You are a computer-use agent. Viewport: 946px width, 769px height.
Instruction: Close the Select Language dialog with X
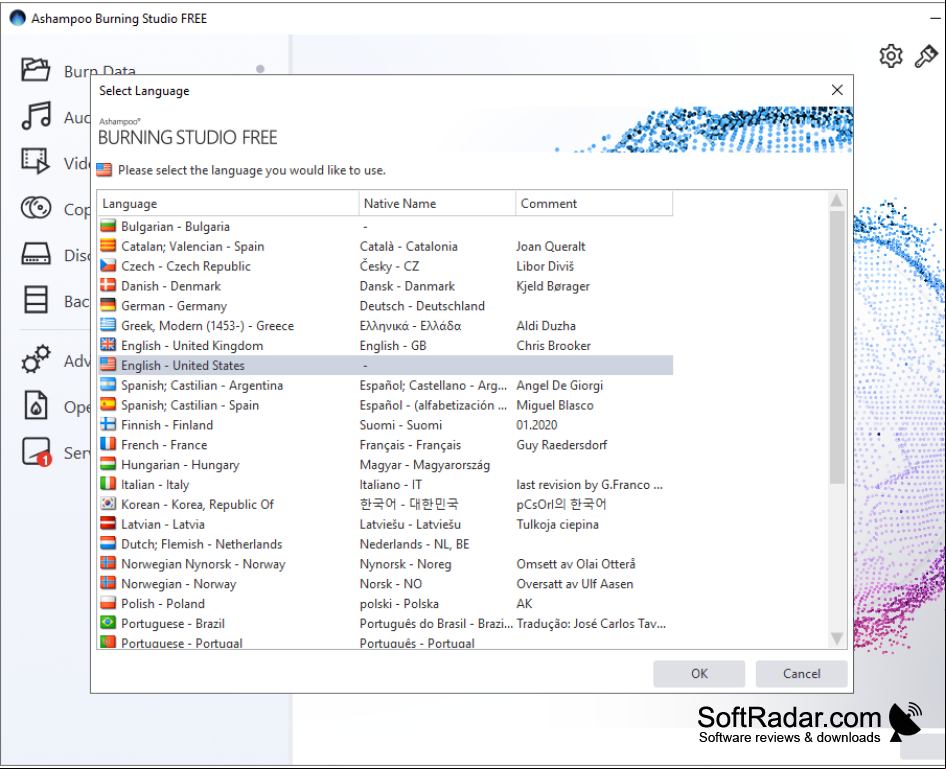tap(837, 90)
